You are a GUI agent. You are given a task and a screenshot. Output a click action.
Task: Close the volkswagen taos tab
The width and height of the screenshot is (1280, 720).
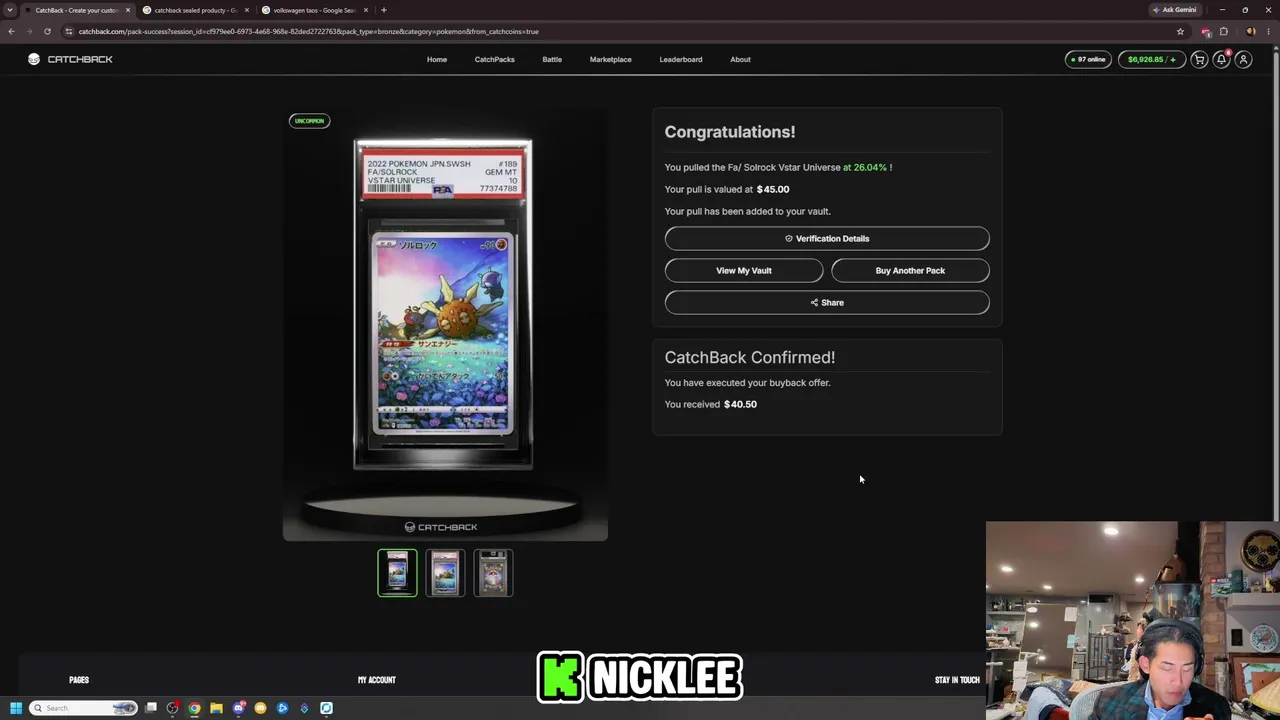(x=366, y=10)
